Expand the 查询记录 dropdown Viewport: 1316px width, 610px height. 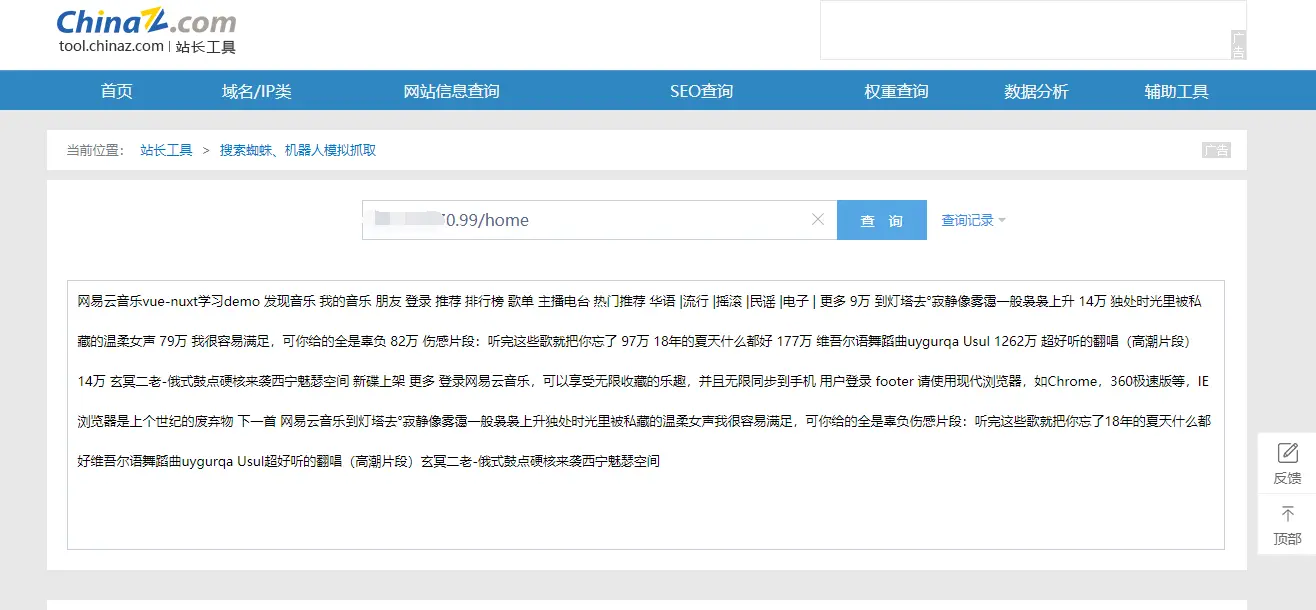pos(973,220)
